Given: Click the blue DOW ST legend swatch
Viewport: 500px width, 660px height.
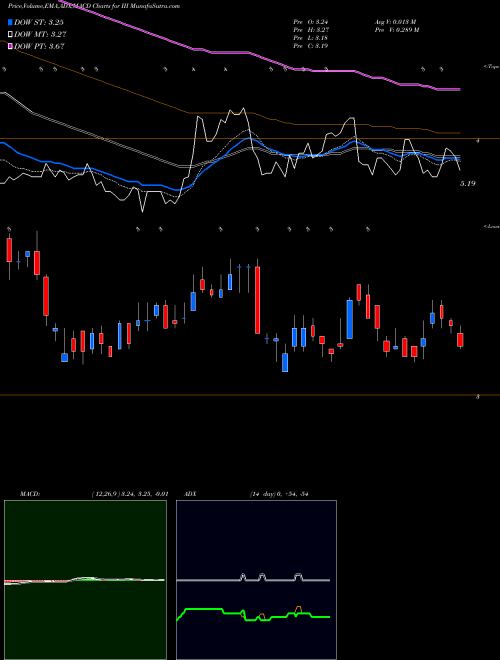Looking at the screenshot, I should (10, 22).
